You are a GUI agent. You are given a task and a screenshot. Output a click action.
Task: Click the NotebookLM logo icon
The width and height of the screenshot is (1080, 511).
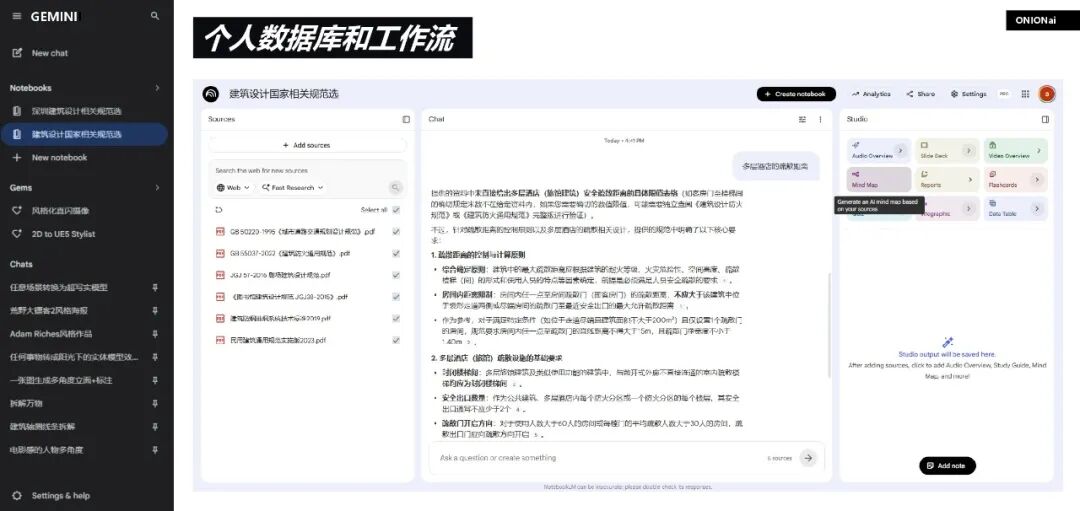click(x=211, y=94)
